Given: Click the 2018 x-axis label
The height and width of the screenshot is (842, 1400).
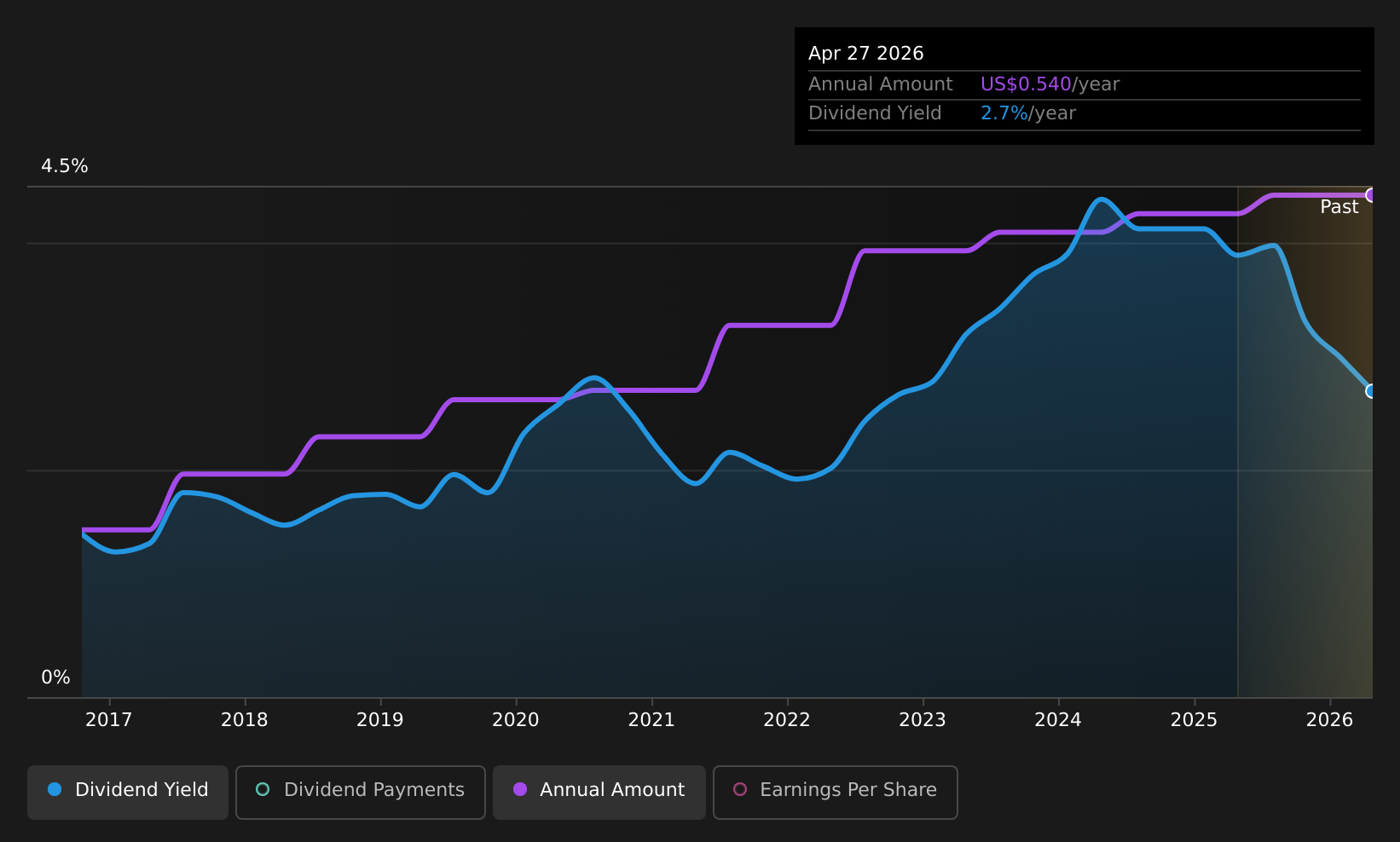Looking at the screenshot, I should point(245,720).
